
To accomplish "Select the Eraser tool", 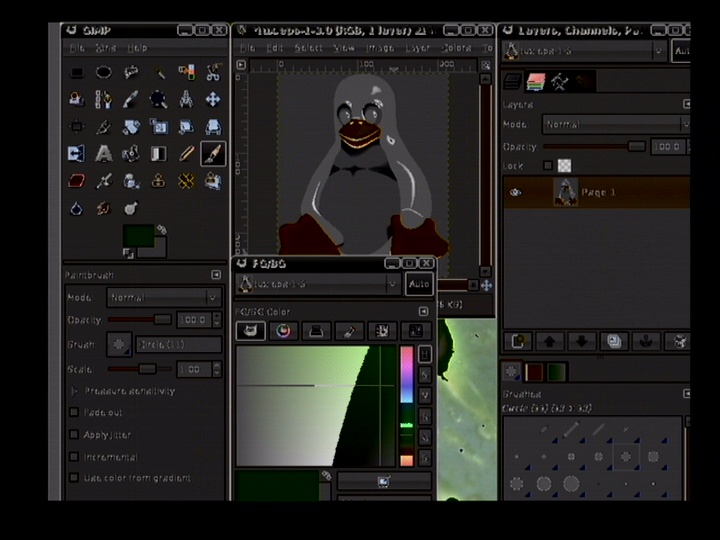I will point(76,181).
